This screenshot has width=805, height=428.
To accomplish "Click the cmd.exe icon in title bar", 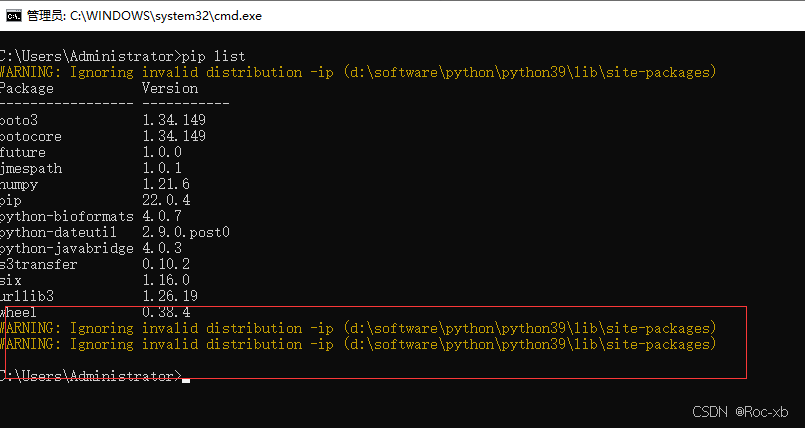I will pyautogui.click(x=14, y=15).
